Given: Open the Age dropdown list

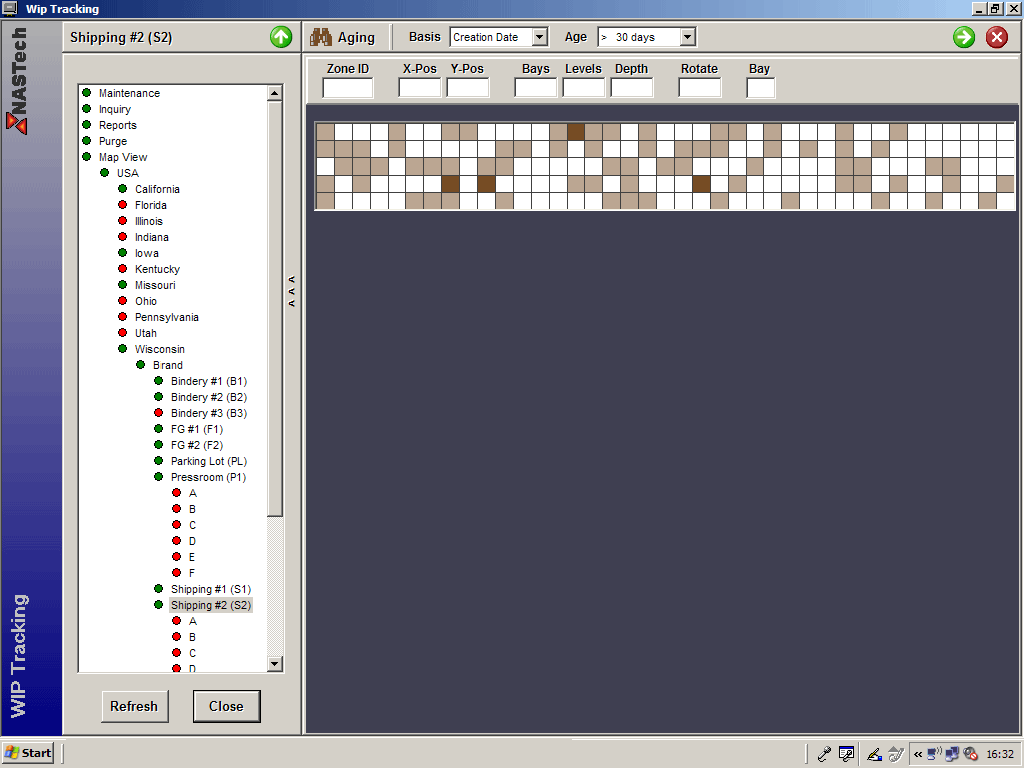Looking at the screenshot, I should point(687,37).
